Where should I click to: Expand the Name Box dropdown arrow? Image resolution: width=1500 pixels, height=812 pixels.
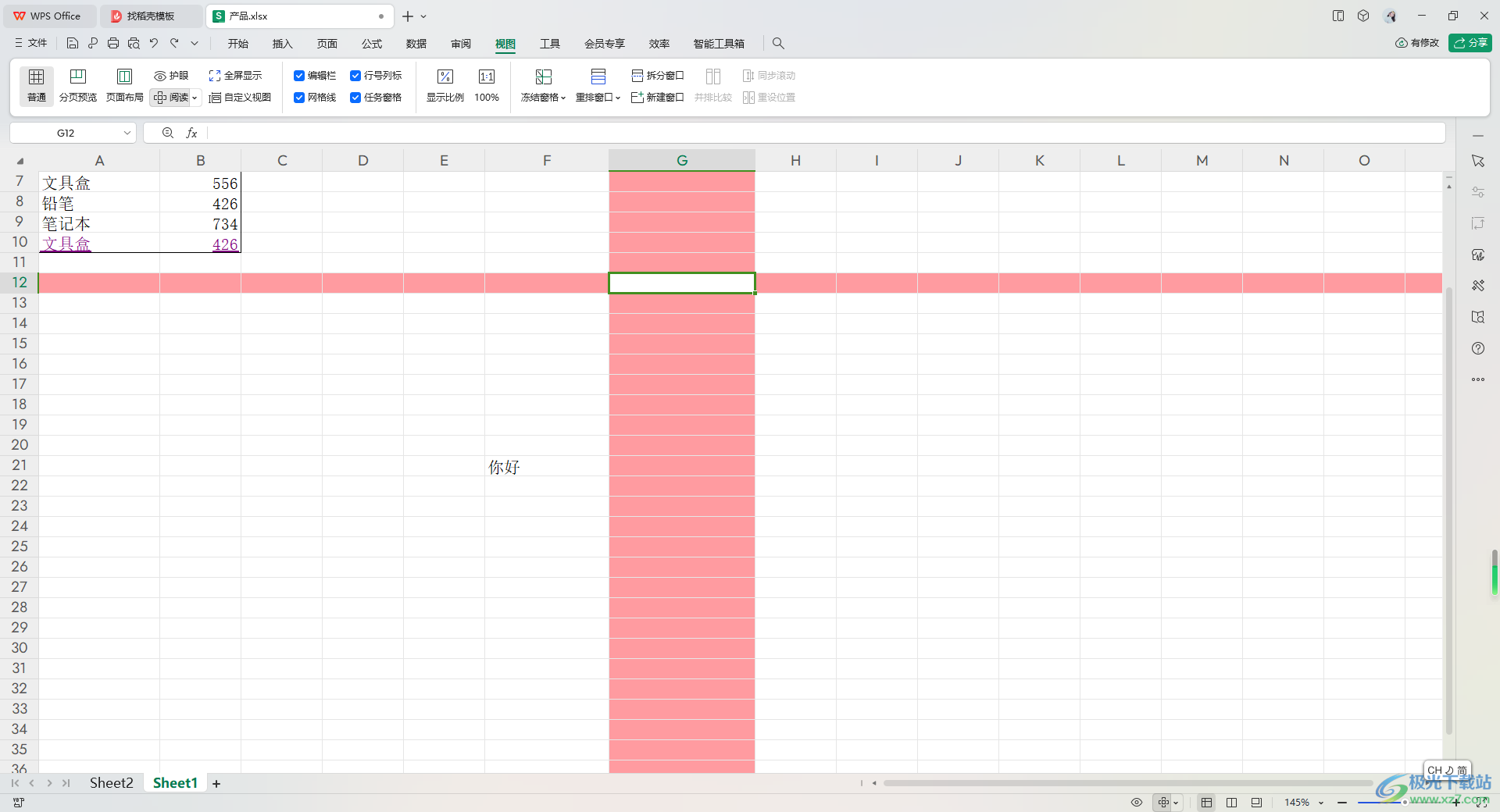[127, 134]
